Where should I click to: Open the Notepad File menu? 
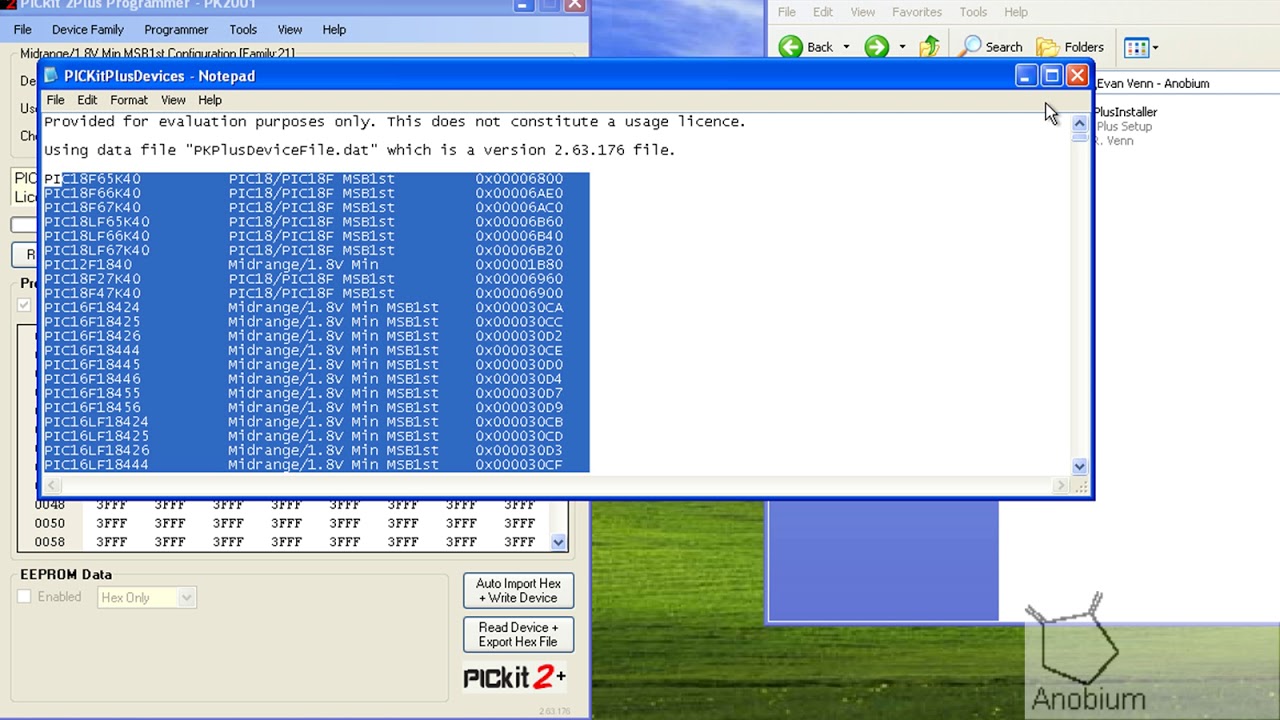click(x=55, y=100)
